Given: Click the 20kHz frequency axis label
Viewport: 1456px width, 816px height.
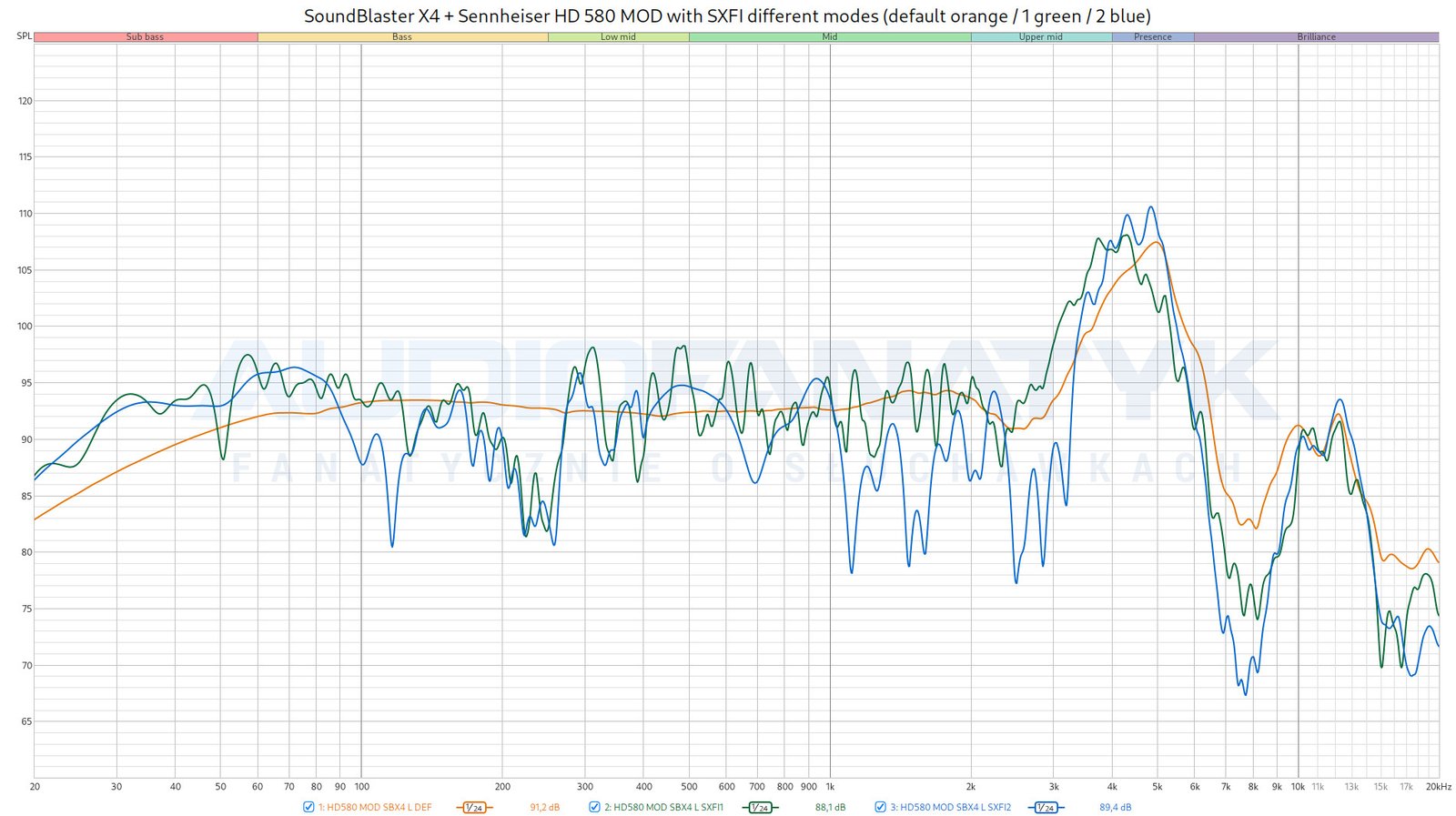Looking at the screenshot, I should pos(1439,787).
